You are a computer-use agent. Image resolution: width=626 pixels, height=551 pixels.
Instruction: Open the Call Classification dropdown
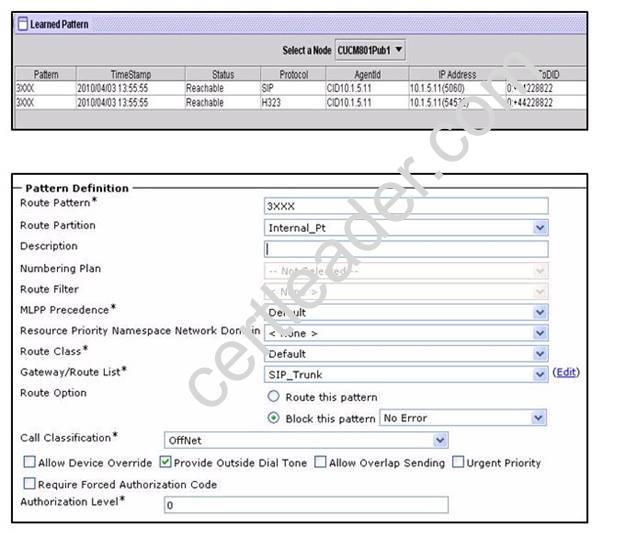tap(306, 440)
